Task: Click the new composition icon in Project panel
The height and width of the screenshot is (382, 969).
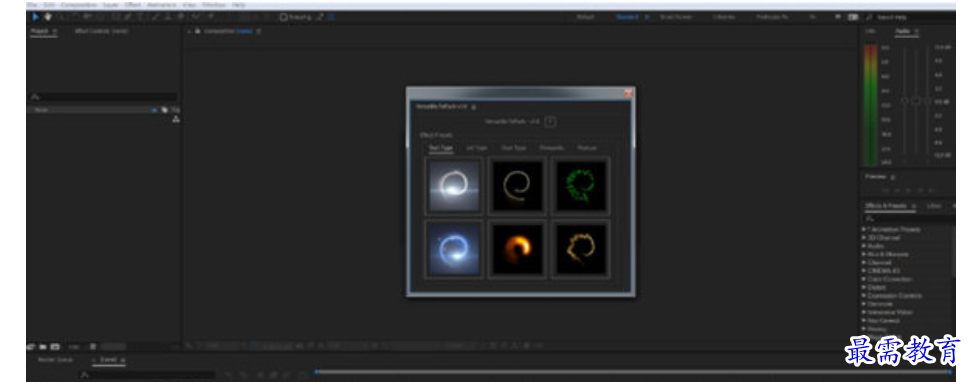Action: (56, 347)
